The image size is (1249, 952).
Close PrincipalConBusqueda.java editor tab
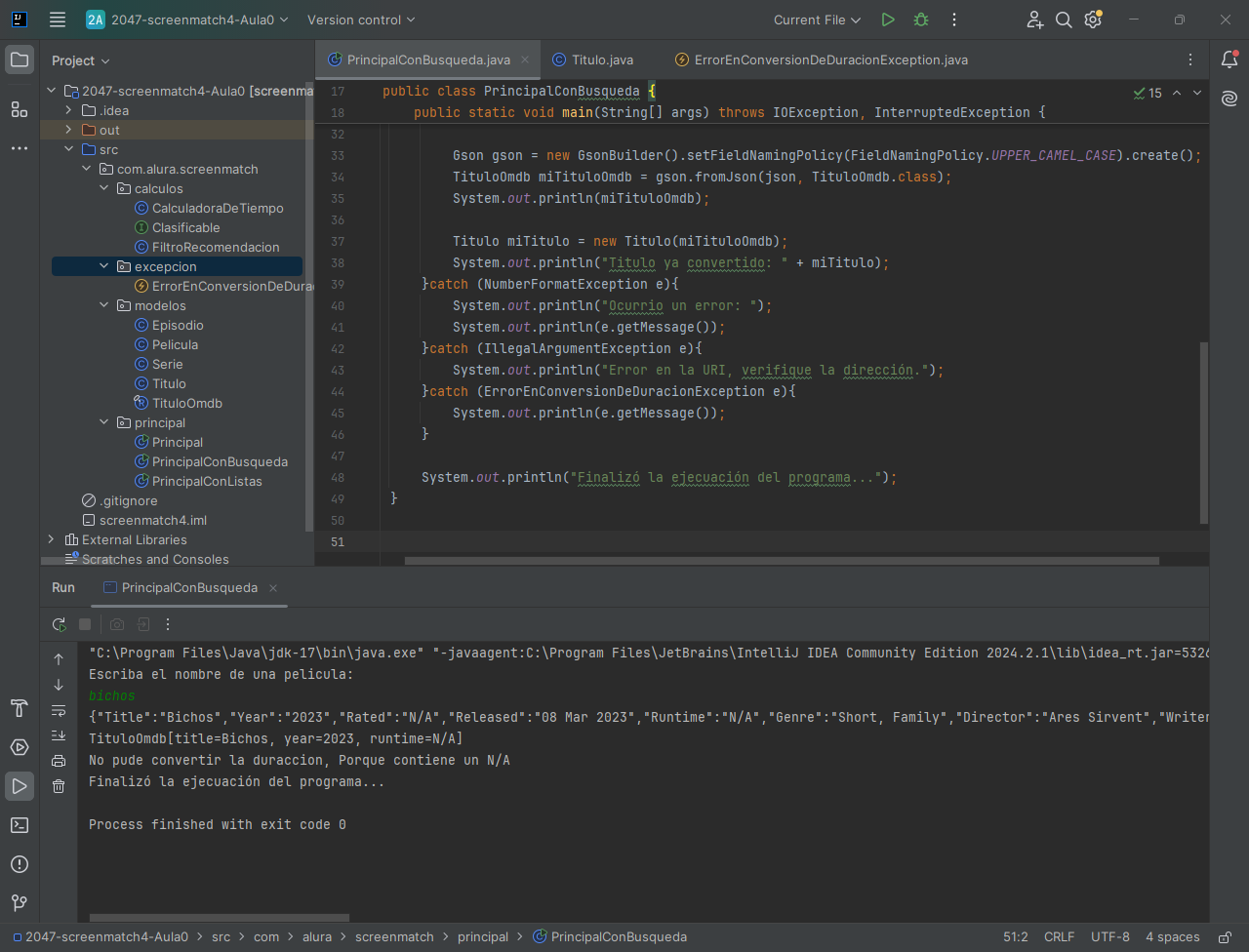click(525, 59)
